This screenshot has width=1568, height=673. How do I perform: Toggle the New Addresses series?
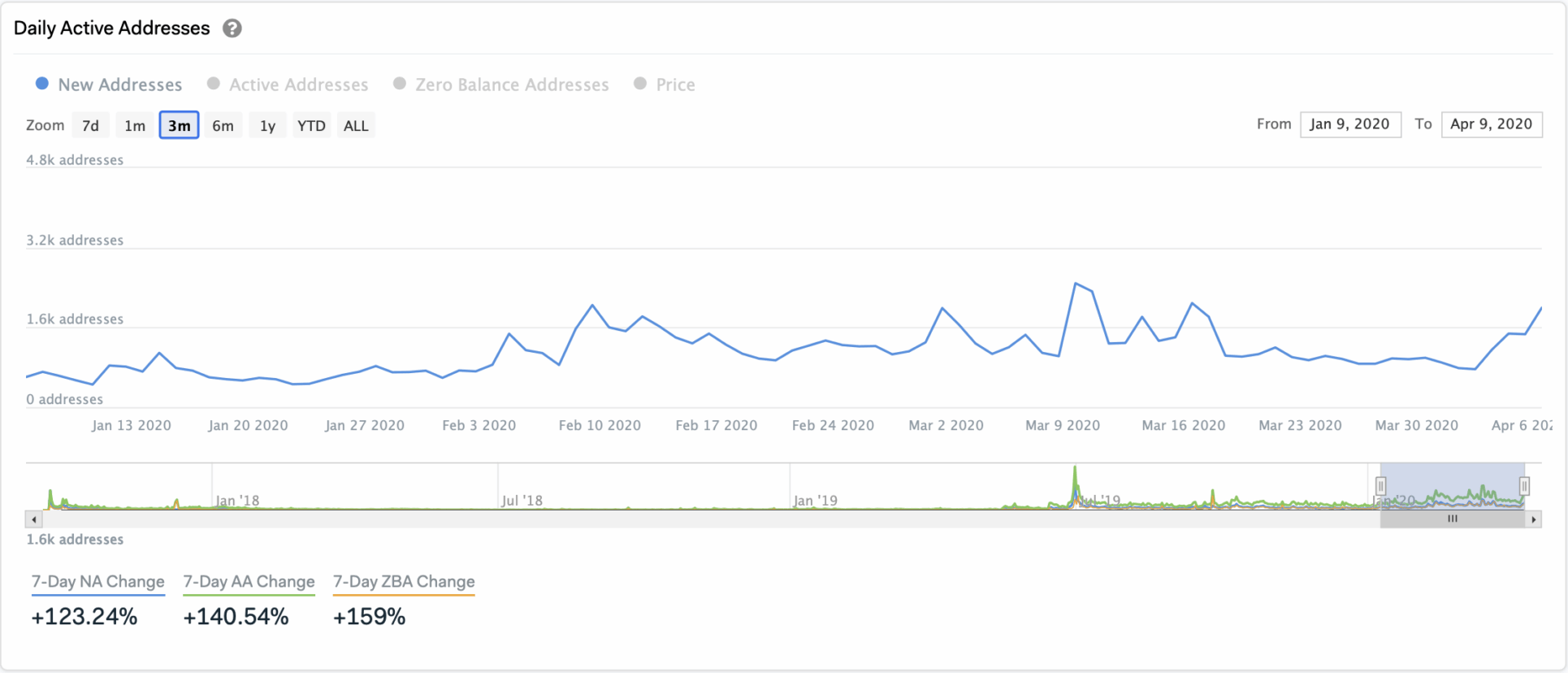[x=109, y=85]
